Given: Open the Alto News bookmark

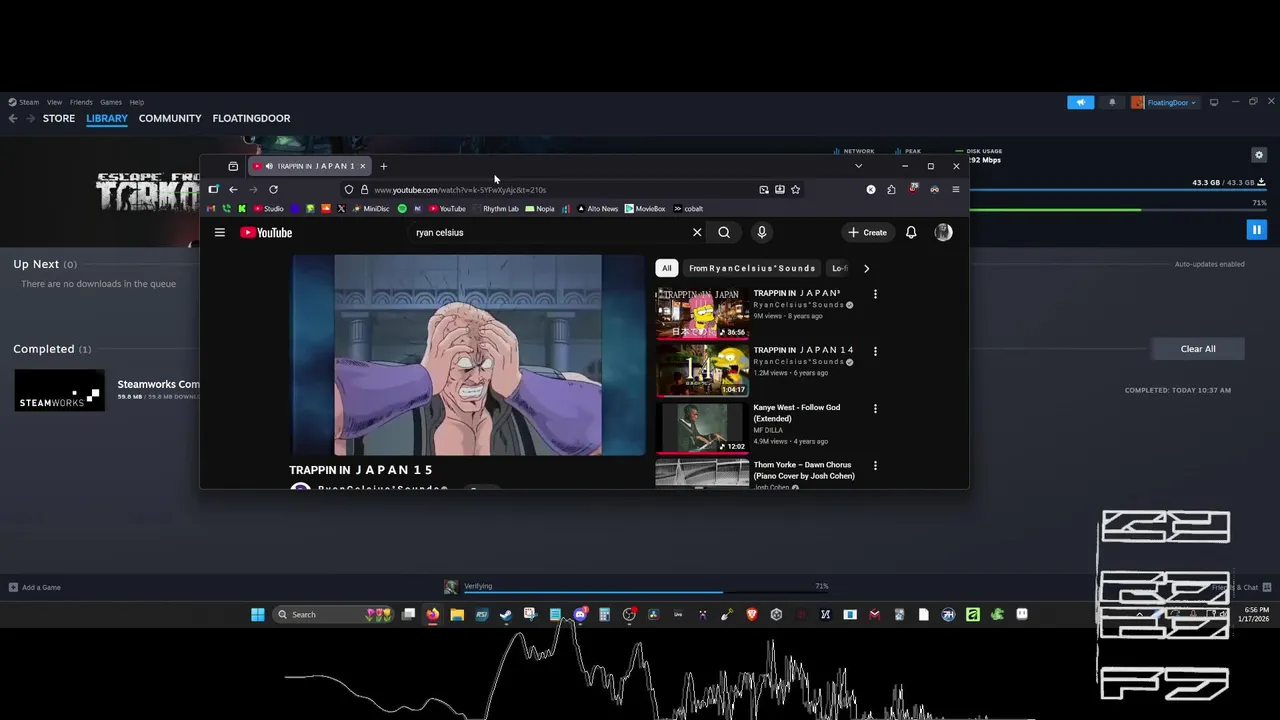Looking at the screenshot, I should pos(597,209).
